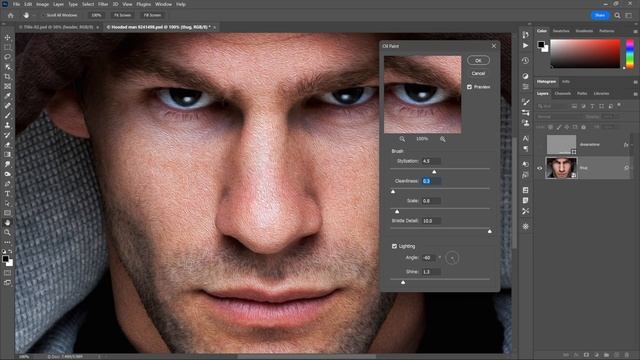Click OK in Oil Paint dialog
Screen dimensions: 640x360
pos(478,60)
